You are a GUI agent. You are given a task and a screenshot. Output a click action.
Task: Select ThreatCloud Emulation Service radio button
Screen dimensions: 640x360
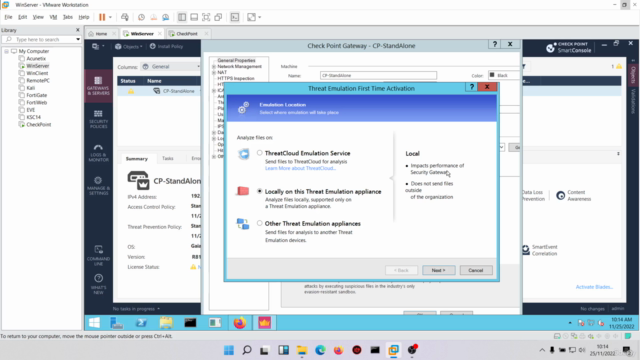point(260,153)
